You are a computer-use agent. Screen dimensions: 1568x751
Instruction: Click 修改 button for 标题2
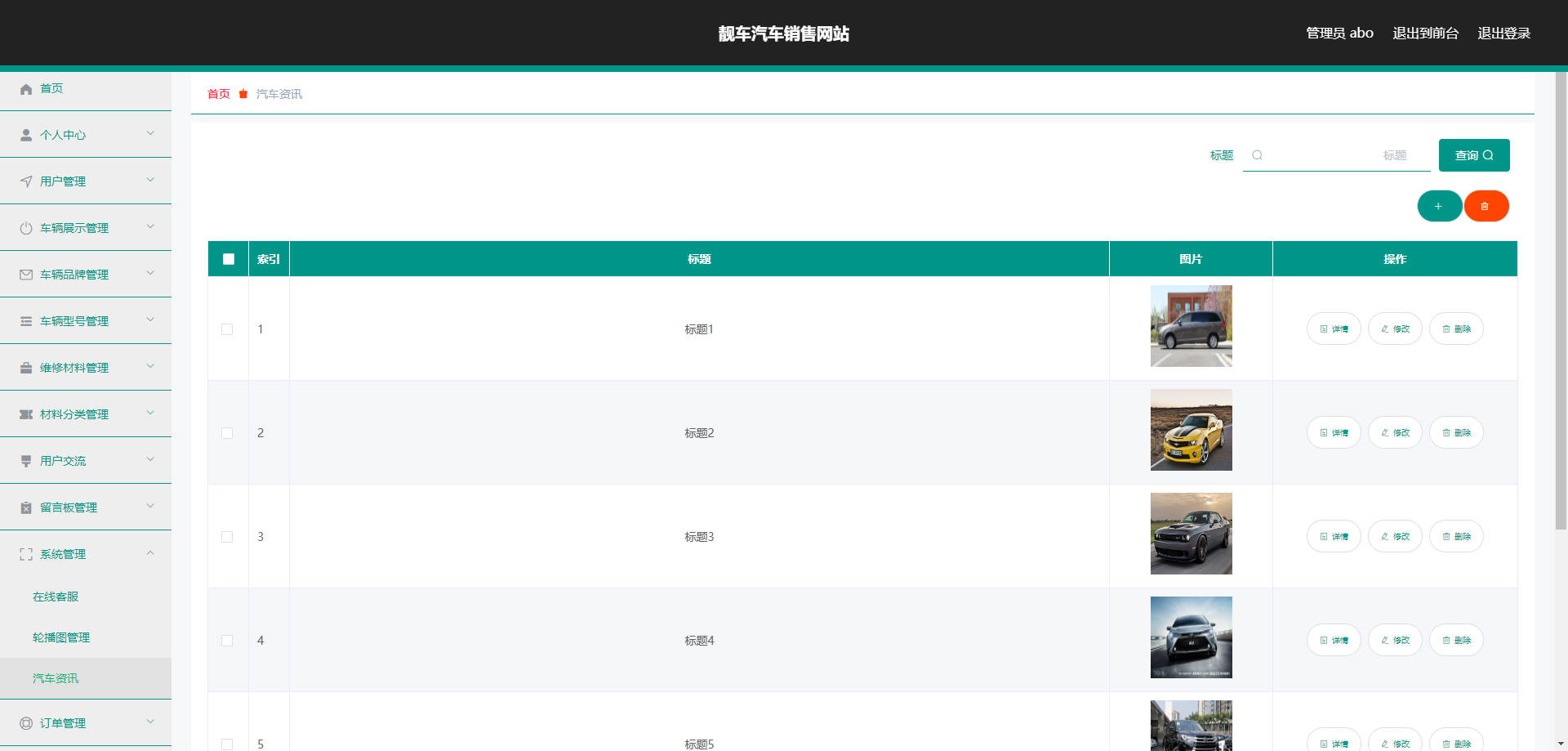pyautogui.click(x=1395, y=432)
